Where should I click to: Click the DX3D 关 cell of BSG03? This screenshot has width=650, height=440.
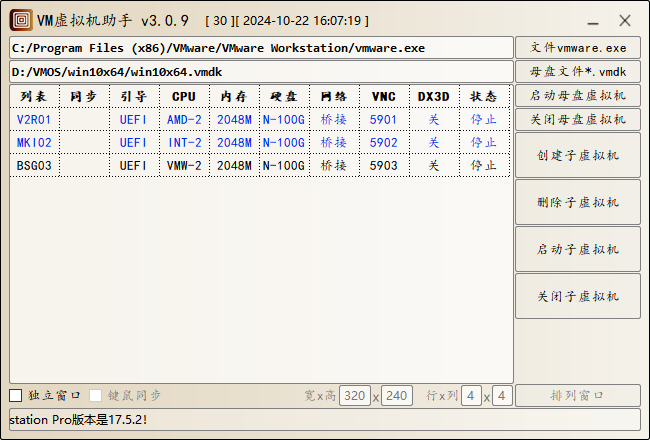pyautogui.click(x=434, y=166)
